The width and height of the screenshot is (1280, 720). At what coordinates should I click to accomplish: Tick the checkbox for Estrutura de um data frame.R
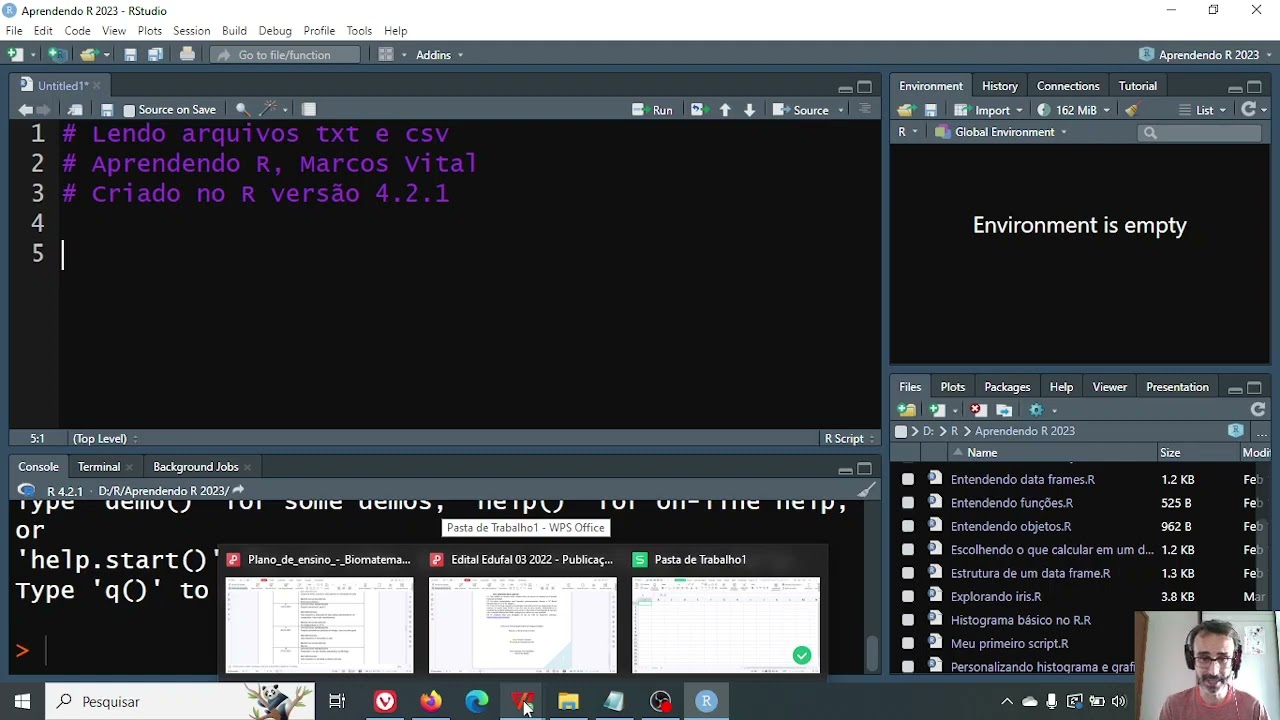click(908, 573)
